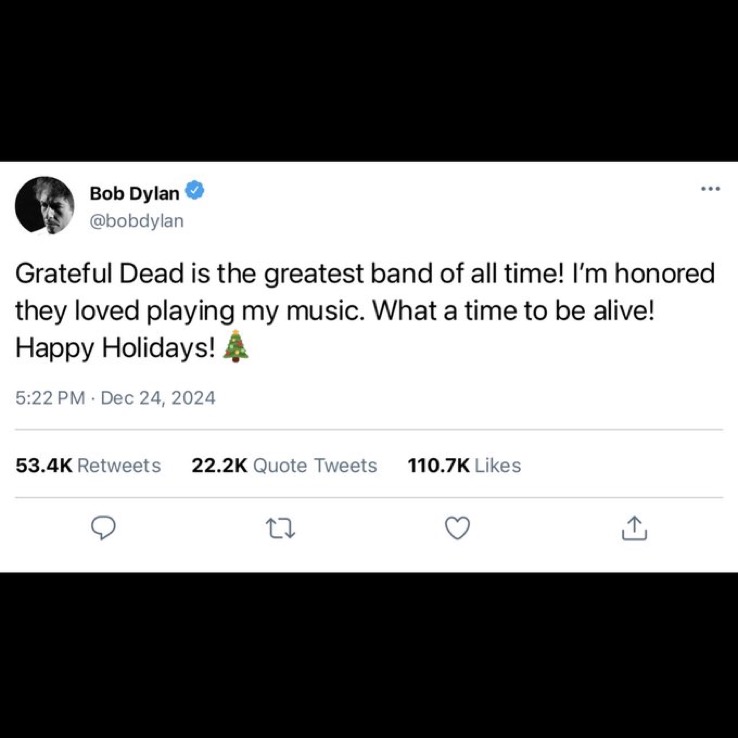Open the three-dot more options menu
The width and height of the screenshot is (738, 738).
point(711,189)
